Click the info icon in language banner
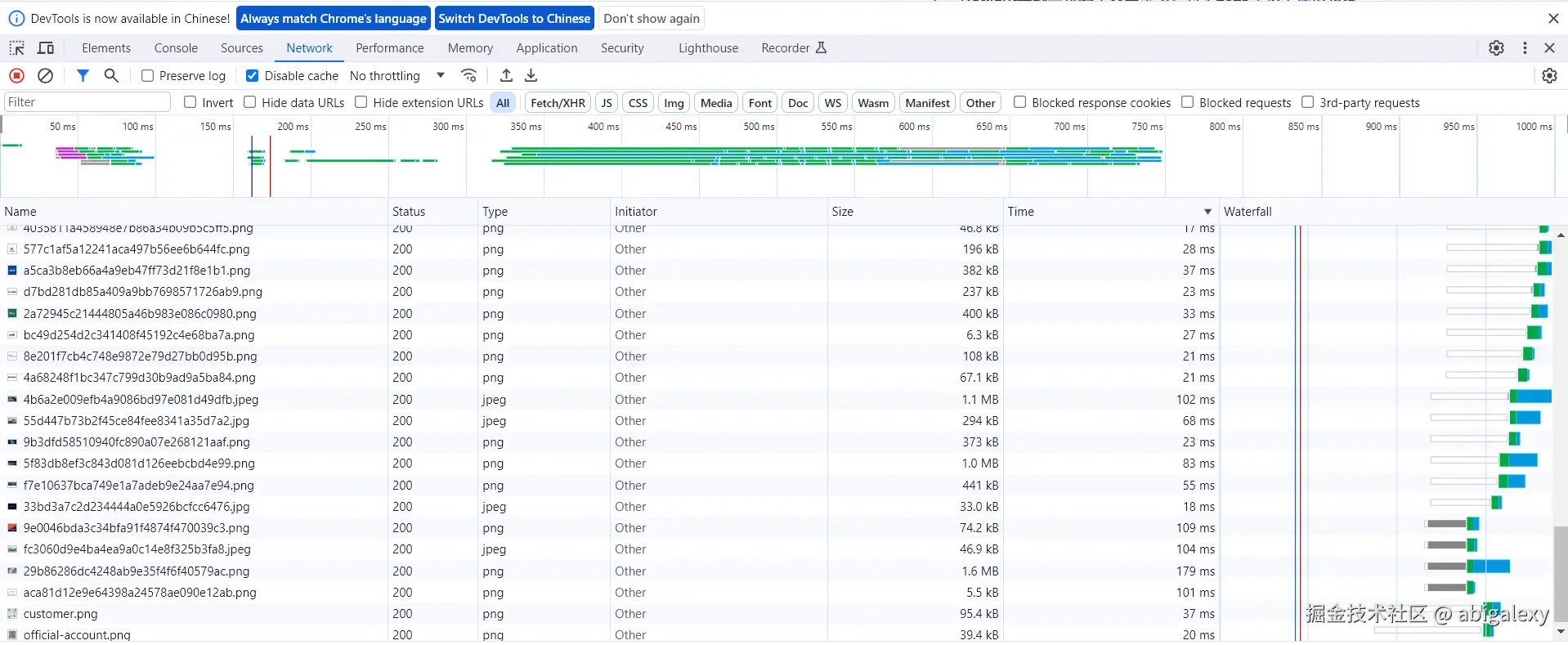Image resolution: width=1568 pixels, height=645 pixels. coord(16,18)
